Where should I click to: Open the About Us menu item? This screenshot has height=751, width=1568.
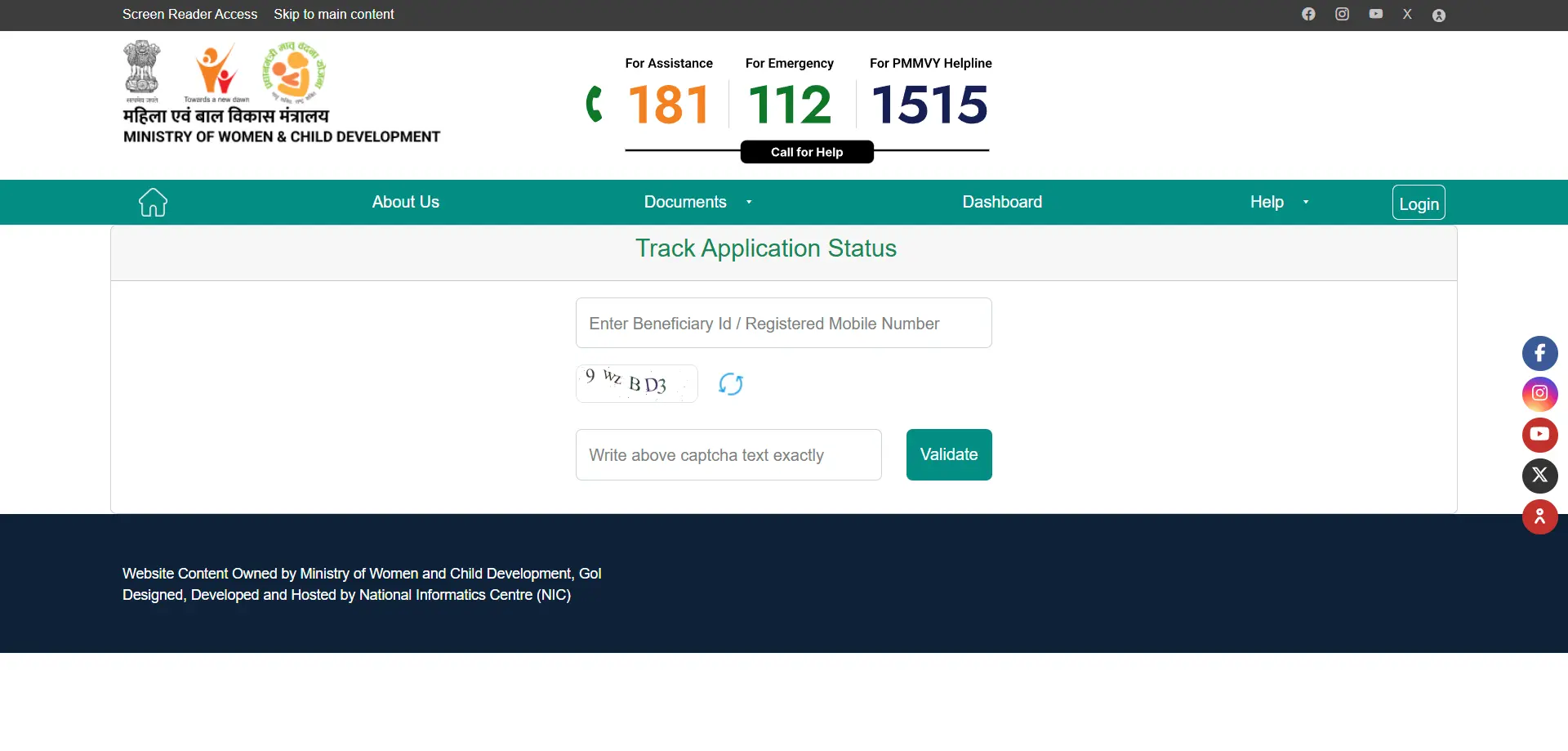click(406, 202)
